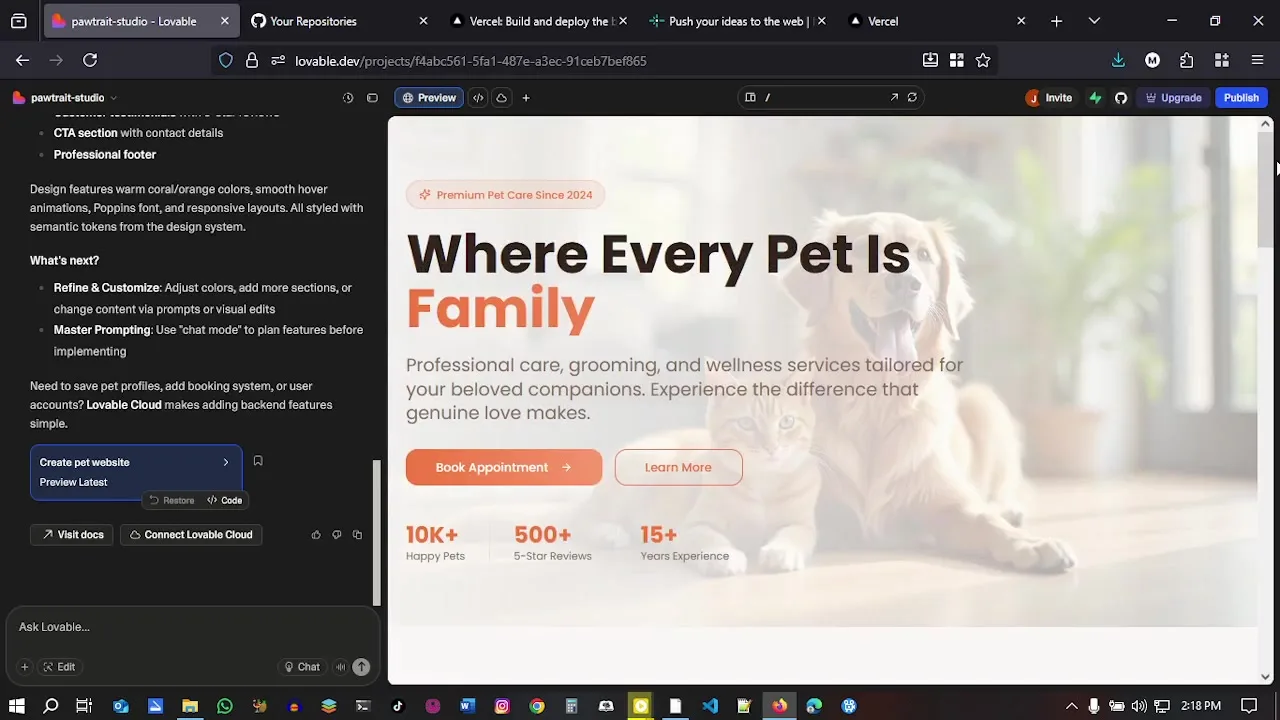Open Windows Start menu

[x=17, y=706]
